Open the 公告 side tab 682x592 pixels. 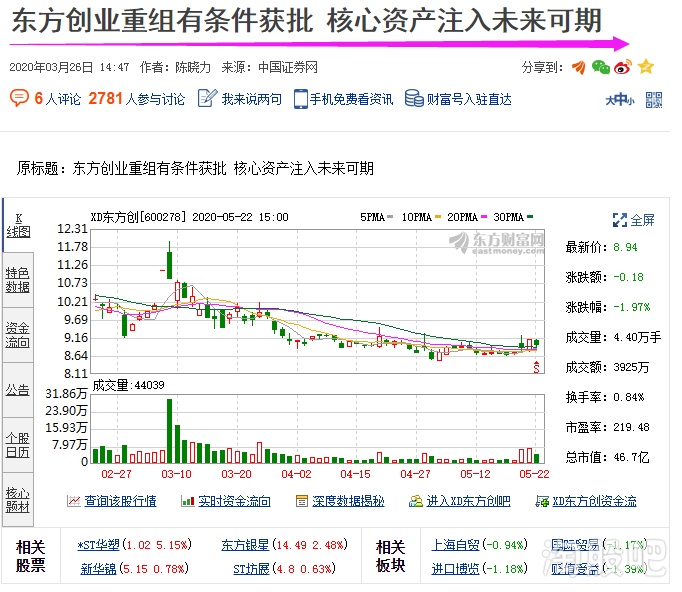[17, 390]
